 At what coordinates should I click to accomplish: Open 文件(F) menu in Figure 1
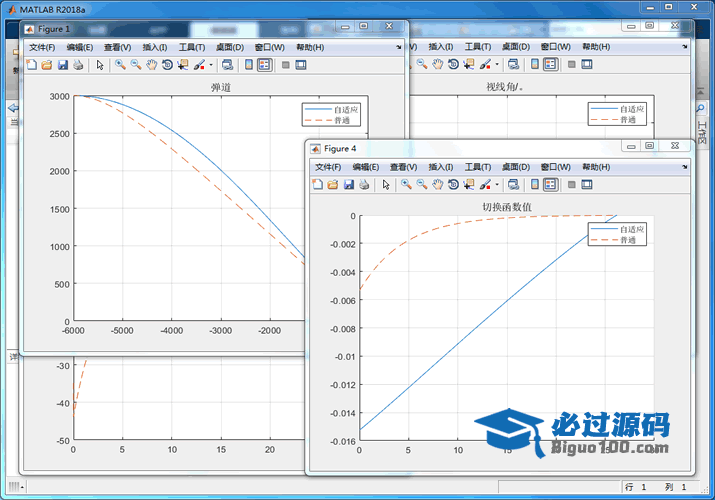coord(41,47)
